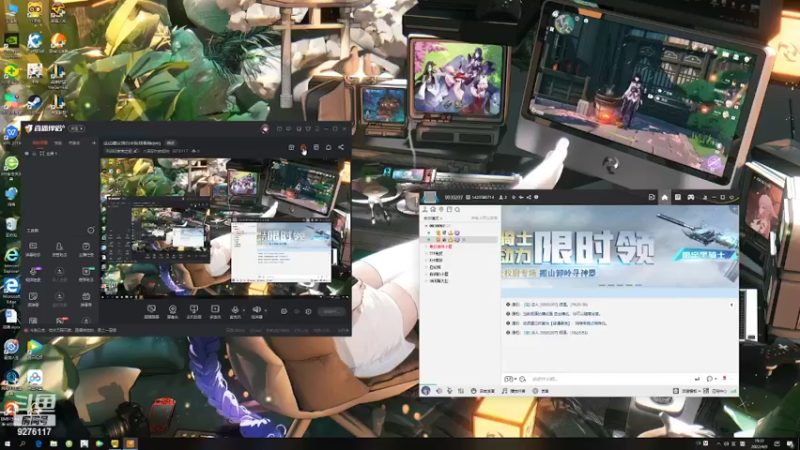
Task: Open the third tool in toolbox top row
Action: point(86,249)
